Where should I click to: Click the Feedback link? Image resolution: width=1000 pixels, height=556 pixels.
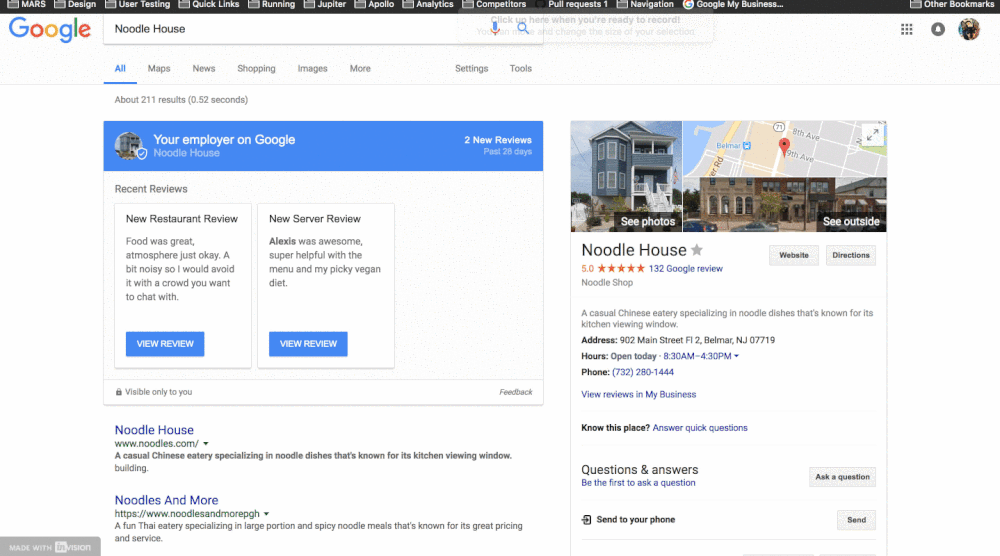515,392
